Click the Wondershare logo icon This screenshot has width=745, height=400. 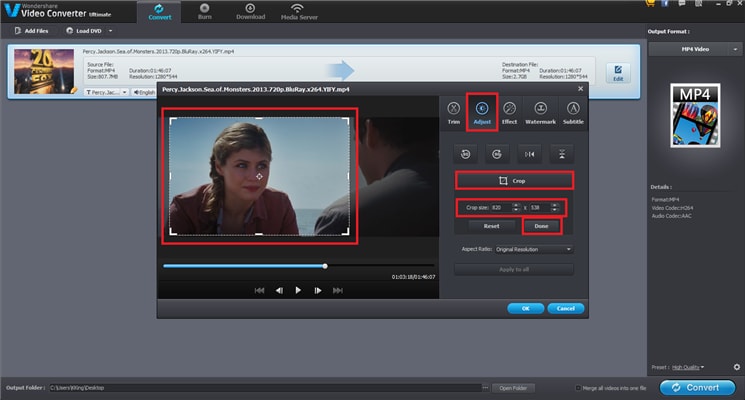point(11,10)
